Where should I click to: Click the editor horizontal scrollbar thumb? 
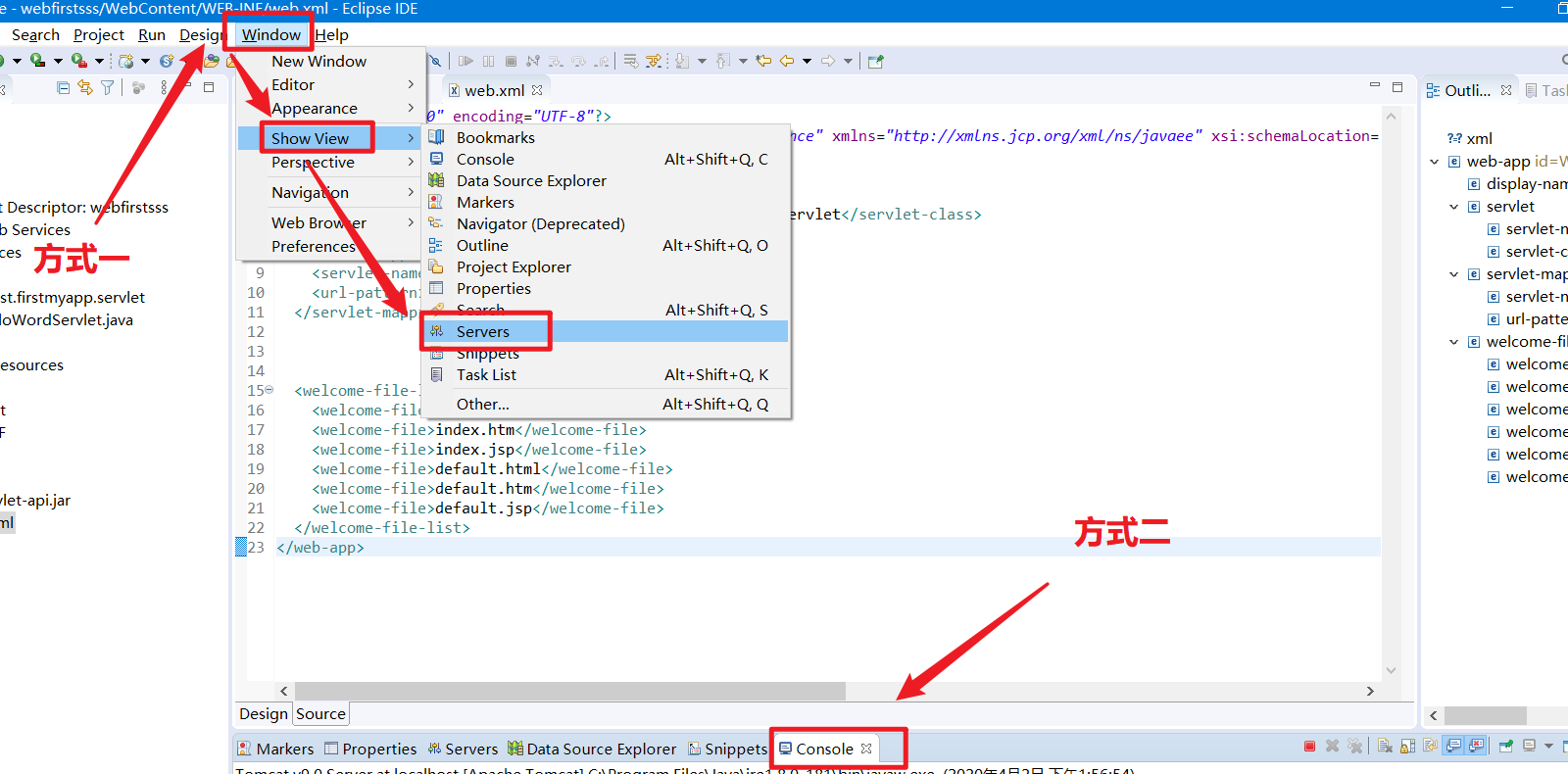tap(570, 691)
